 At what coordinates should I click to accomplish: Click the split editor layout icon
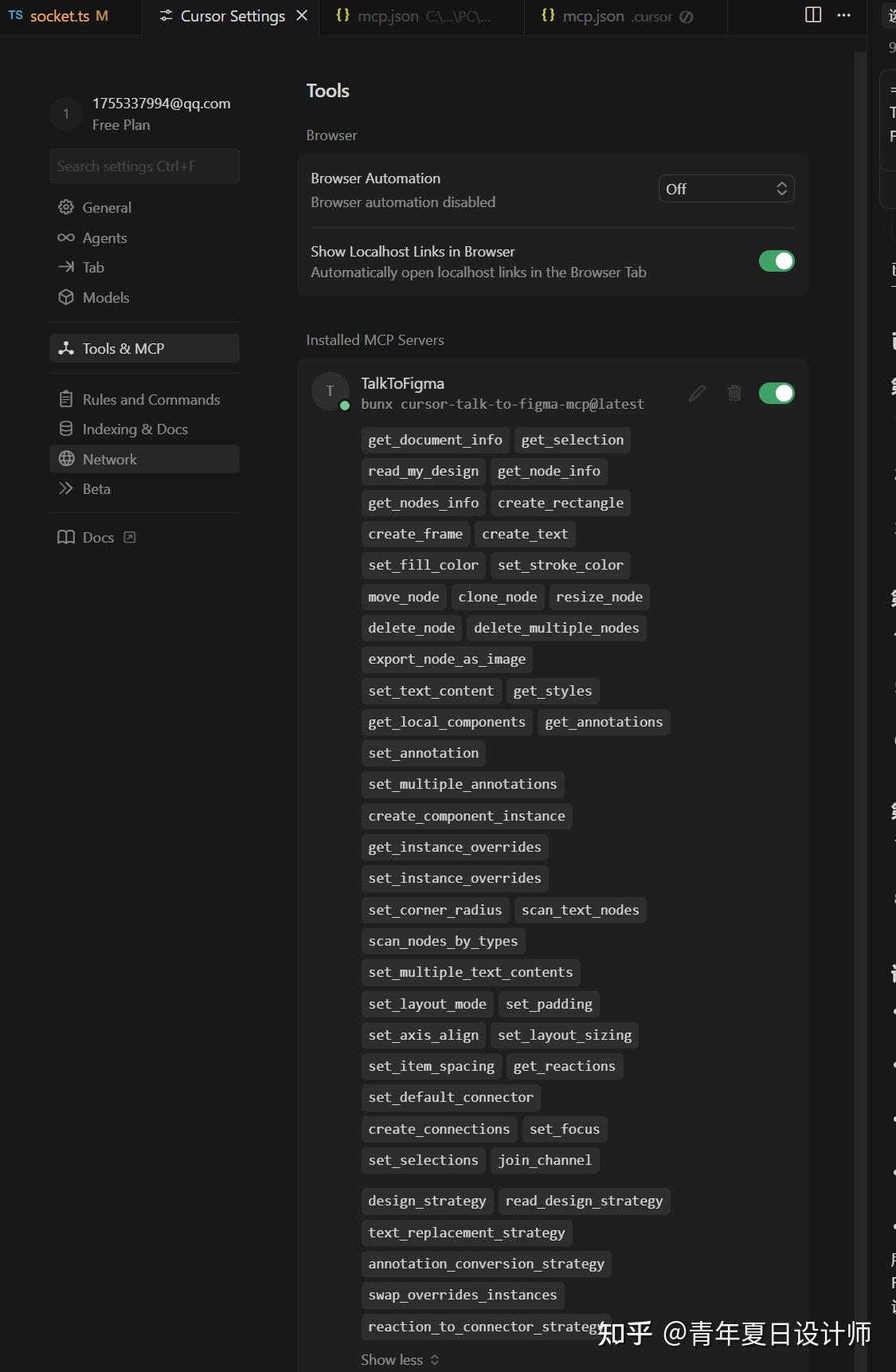coord(813,15)
